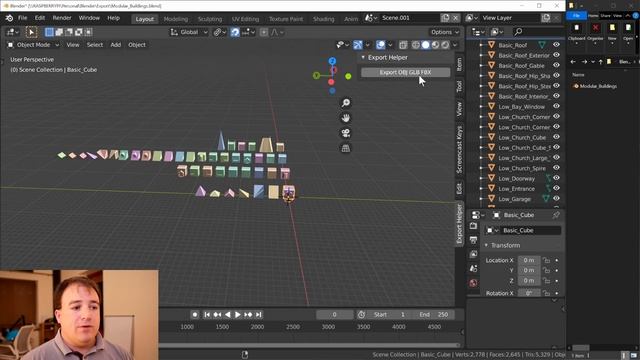Open the Screencast Keys sidebar tab
This screenshot has height=360, width=640.
(x=459, y=149)
